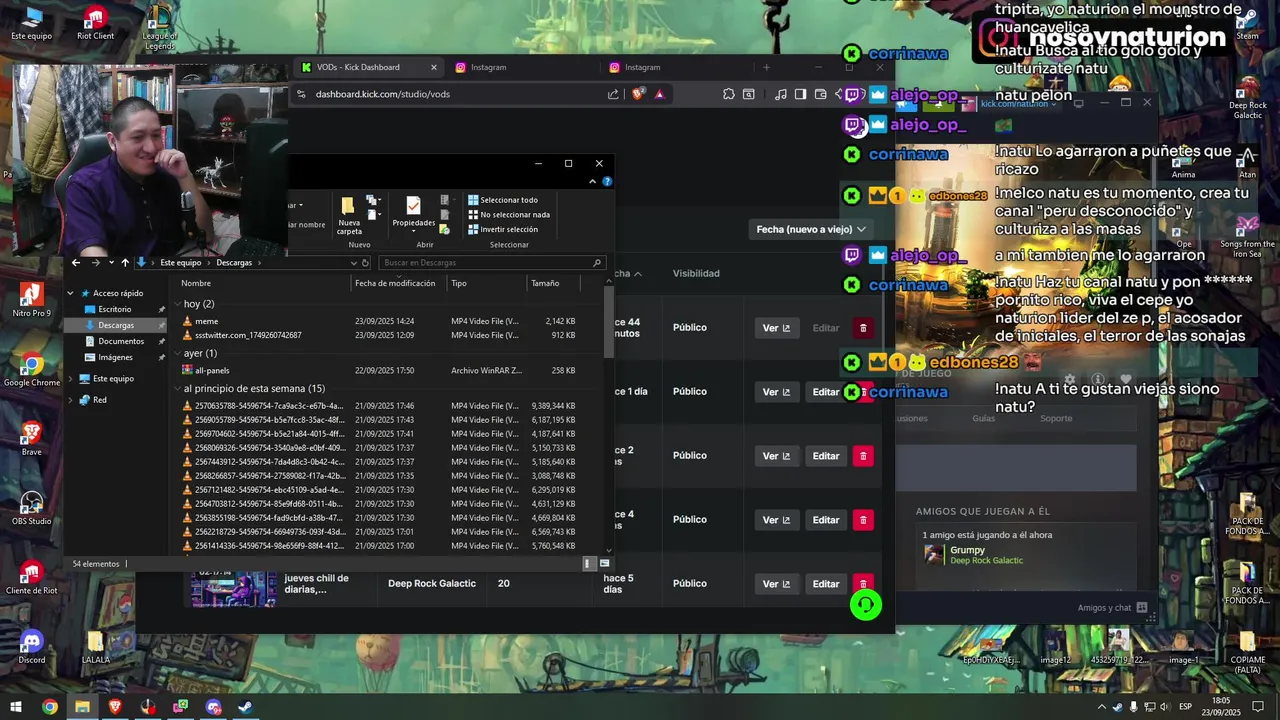This screenshot has width=1280, height=720.
Task: Open the Brave desktop shortcut
Action: point(31,438)
